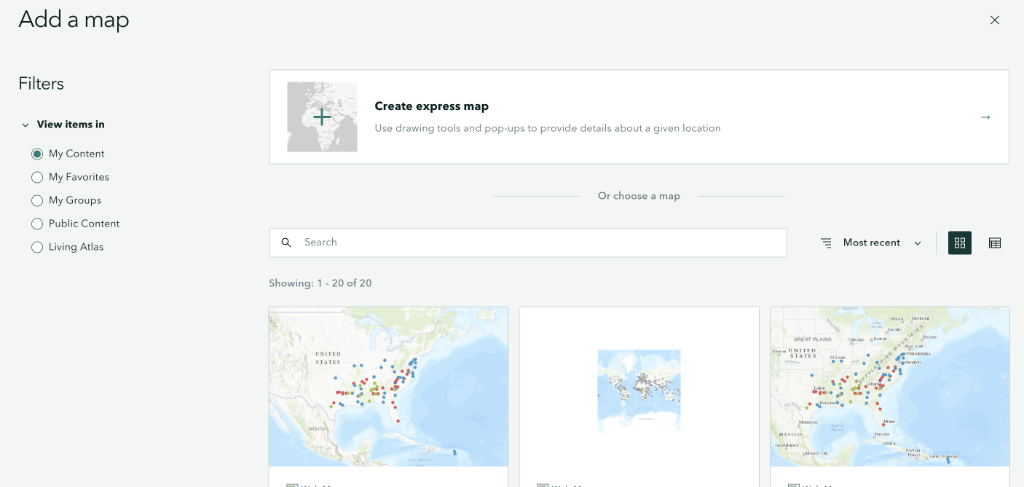Switch to table list view icon
Screen dimensions: 1024x487
995,243
